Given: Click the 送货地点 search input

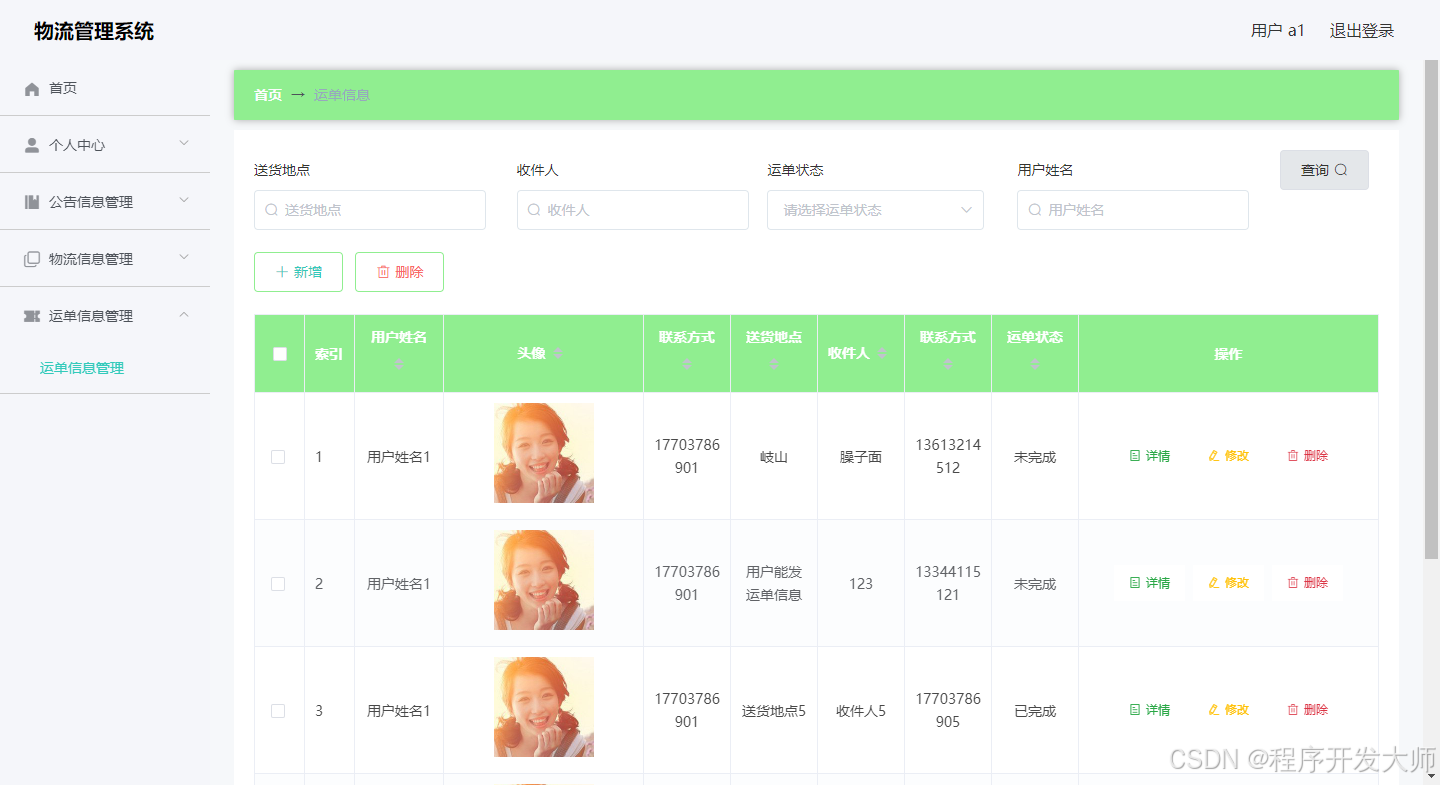Looking at the screenshot, I should (370, 210).
